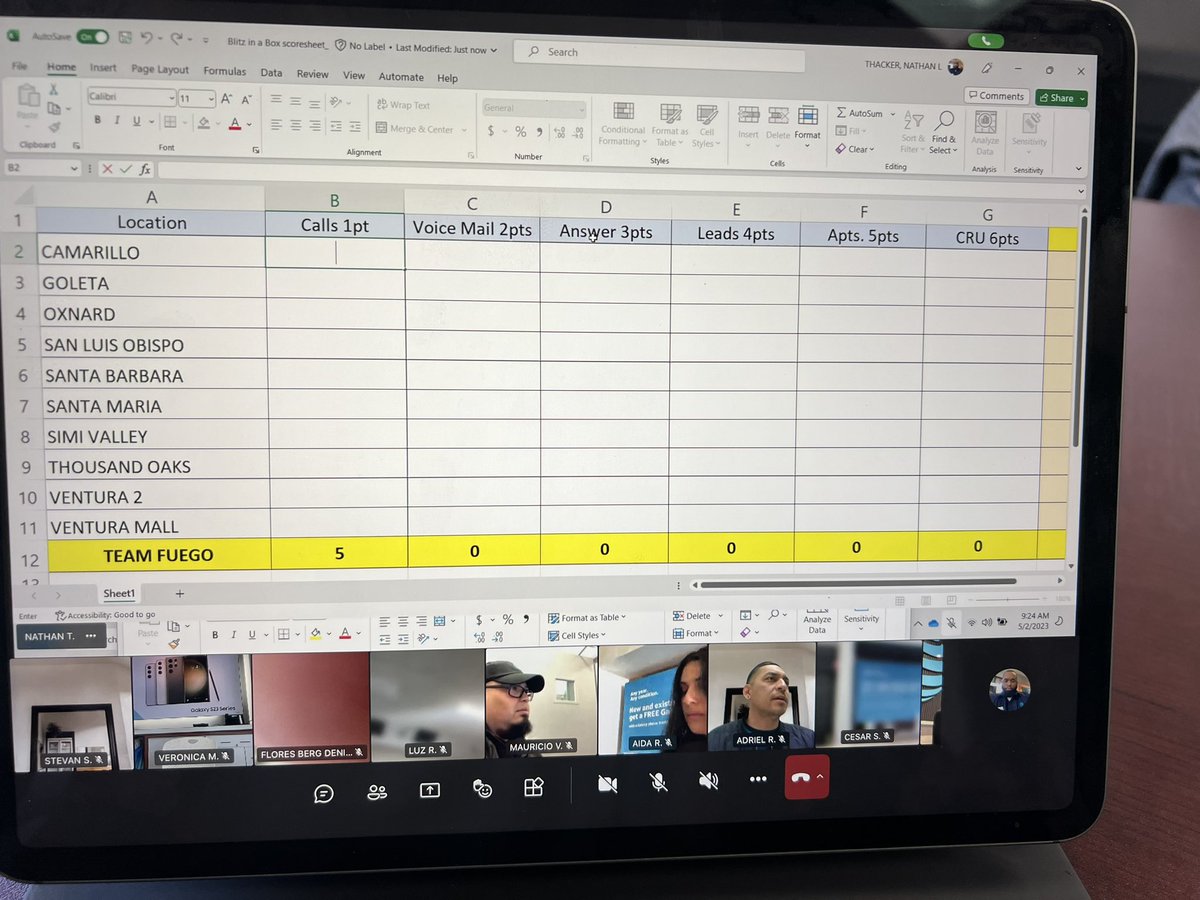Select the SANTA BARBARA cell

click(x=156, y=376)
